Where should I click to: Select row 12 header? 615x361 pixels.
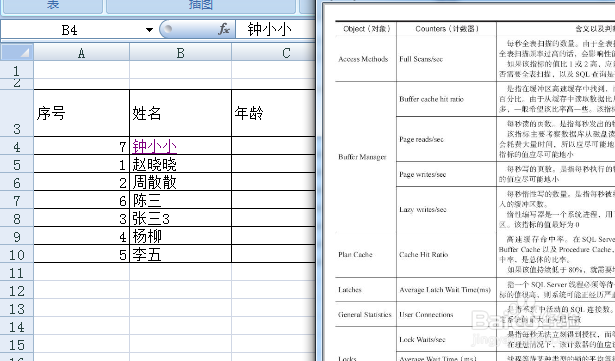coord(16,290)
